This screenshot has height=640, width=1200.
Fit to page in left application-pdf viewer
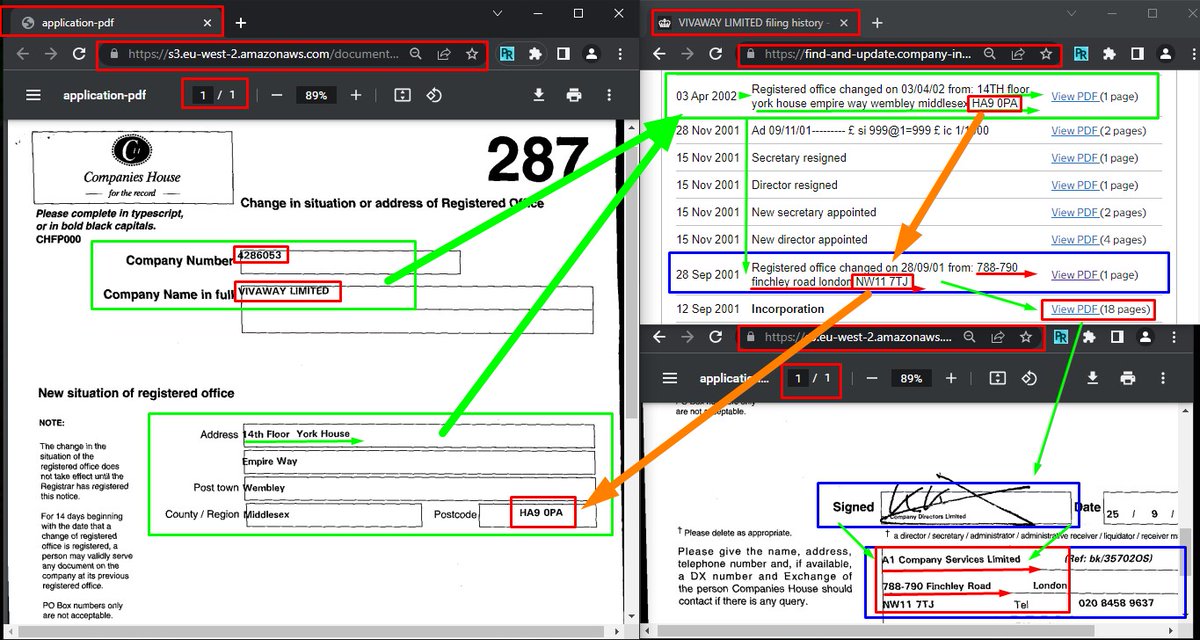(402, 95)
